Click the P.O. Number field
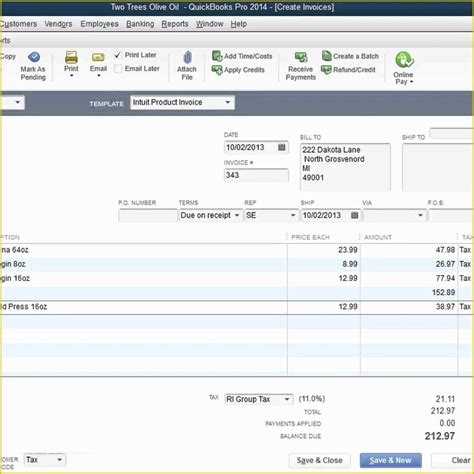 pos(148,215)
